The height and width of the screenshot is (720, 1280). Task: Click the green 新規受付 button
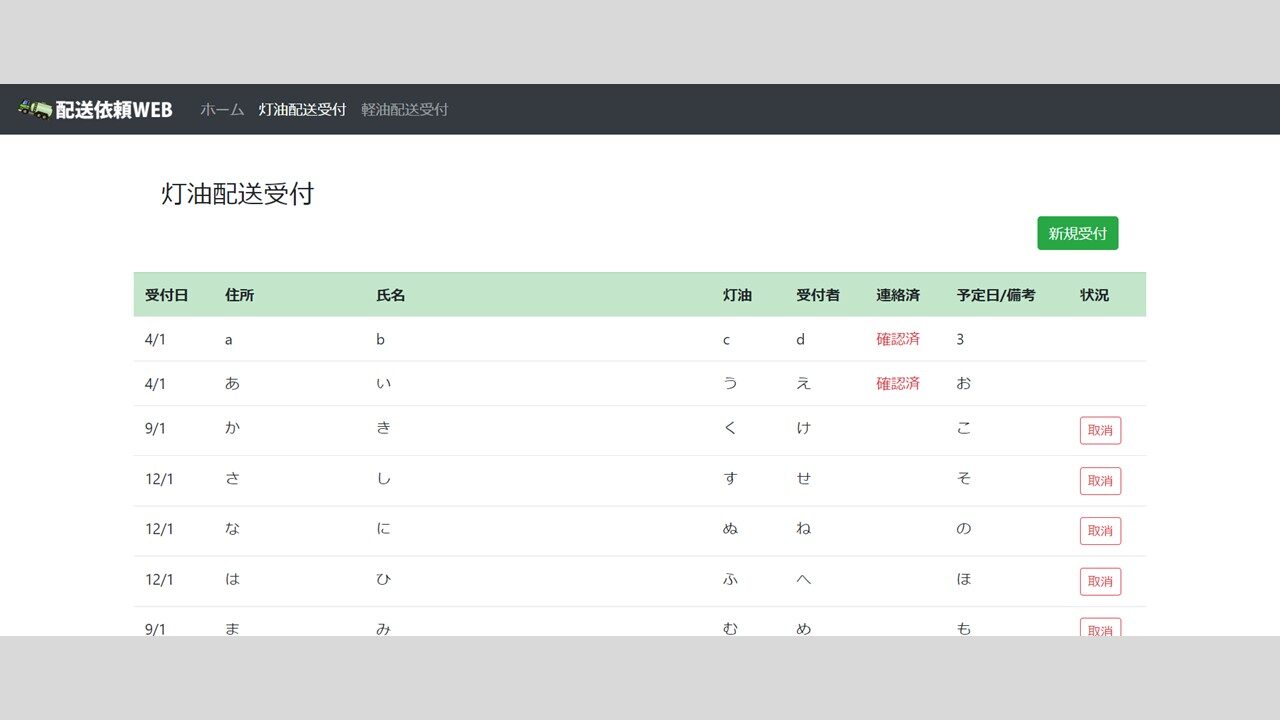[1078, 233]
